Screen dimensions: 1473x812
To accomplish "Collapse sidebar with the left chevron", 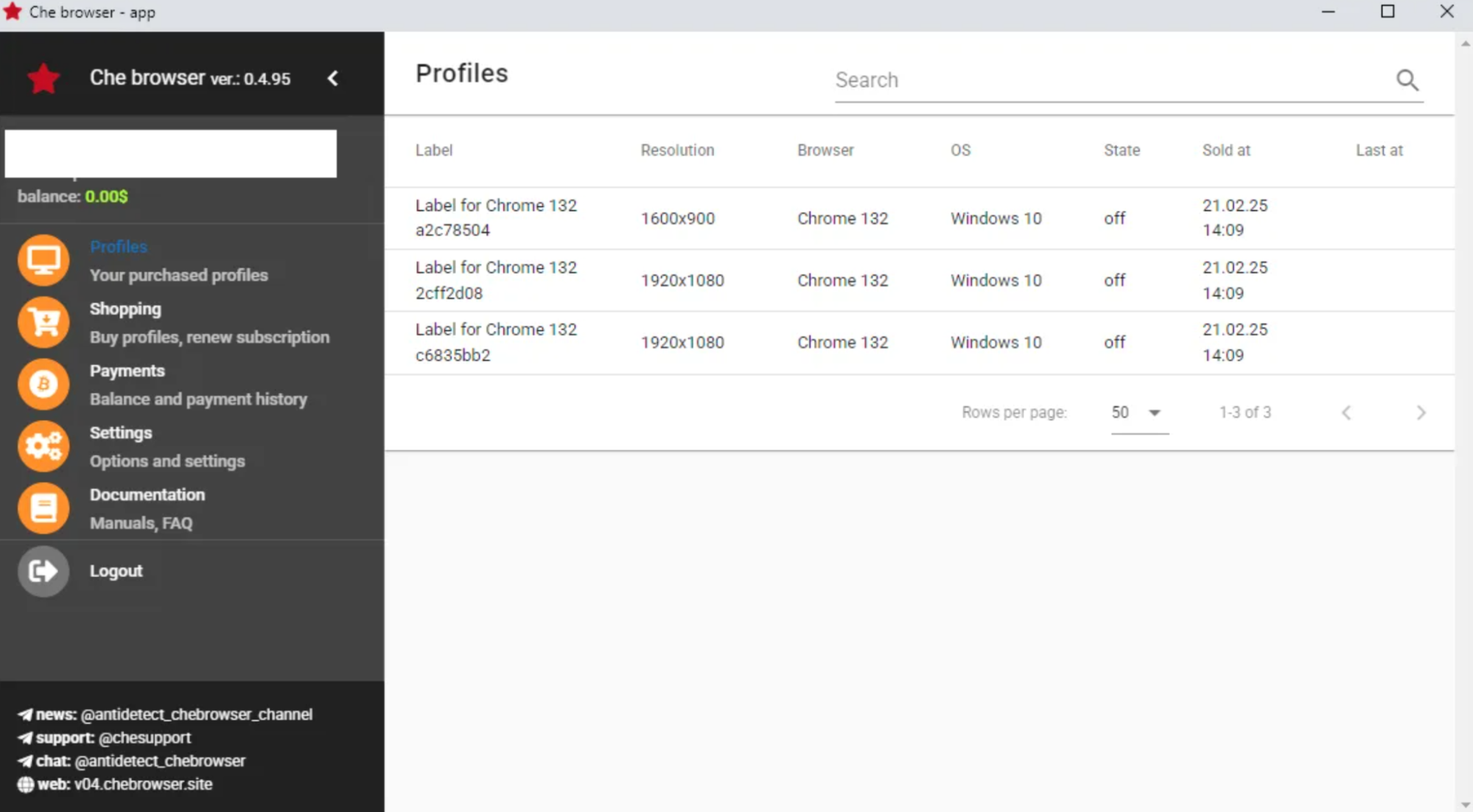I will [x=333, y=78].
